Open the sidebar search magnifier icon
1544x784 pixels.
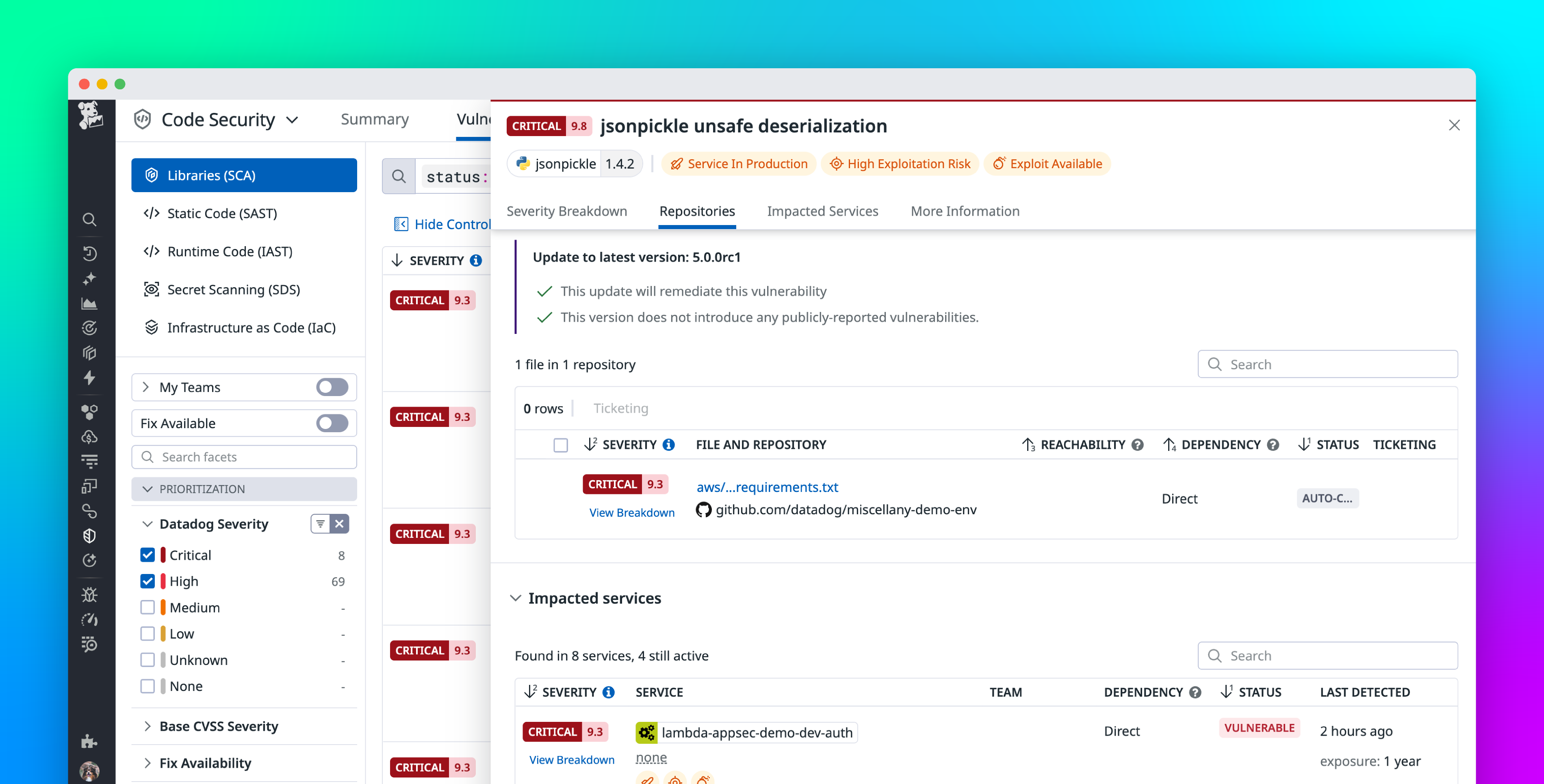click(89, 219)
